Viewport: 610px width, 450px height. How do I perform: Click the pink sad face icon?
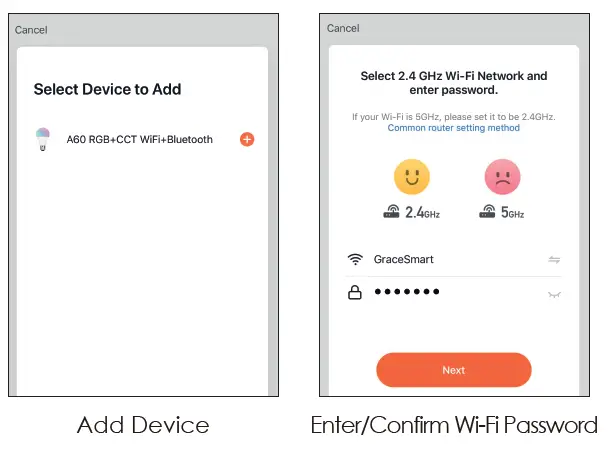coord(502,177)
